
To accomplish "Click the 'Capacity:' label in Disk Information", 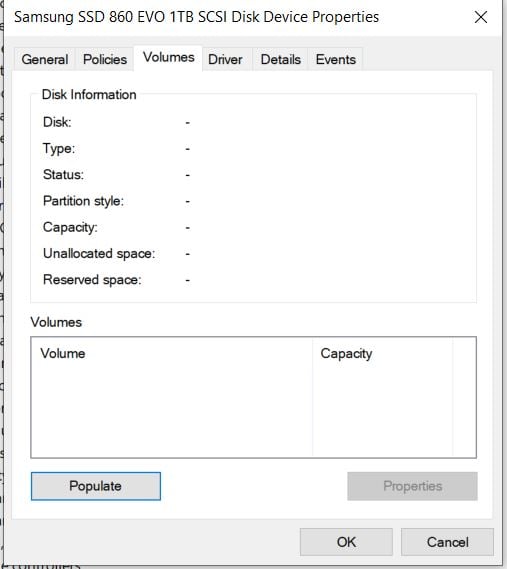I will [70, 228].
